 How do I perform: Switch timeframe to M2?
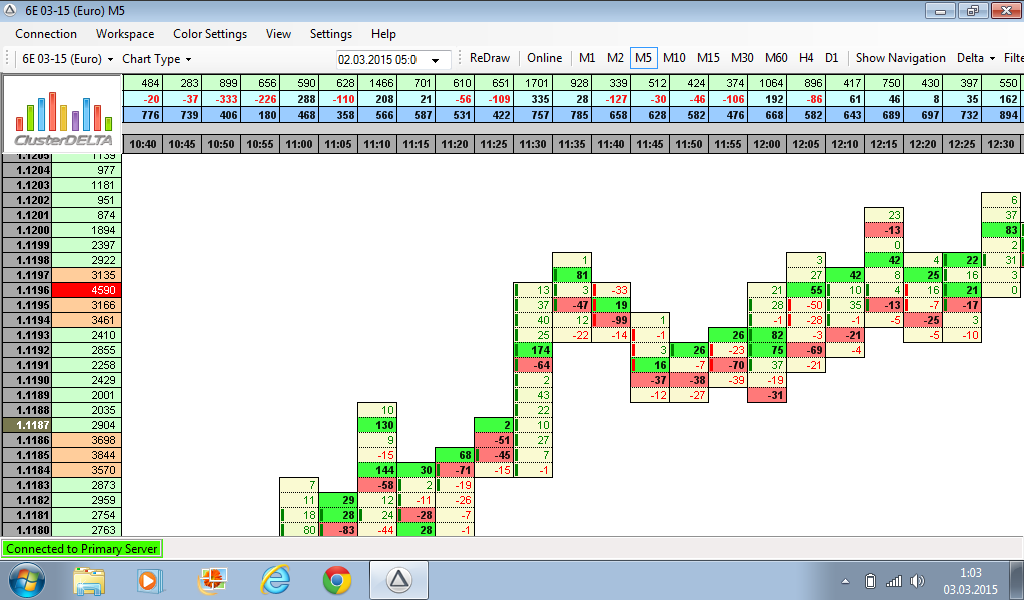(x=615, y=58)
